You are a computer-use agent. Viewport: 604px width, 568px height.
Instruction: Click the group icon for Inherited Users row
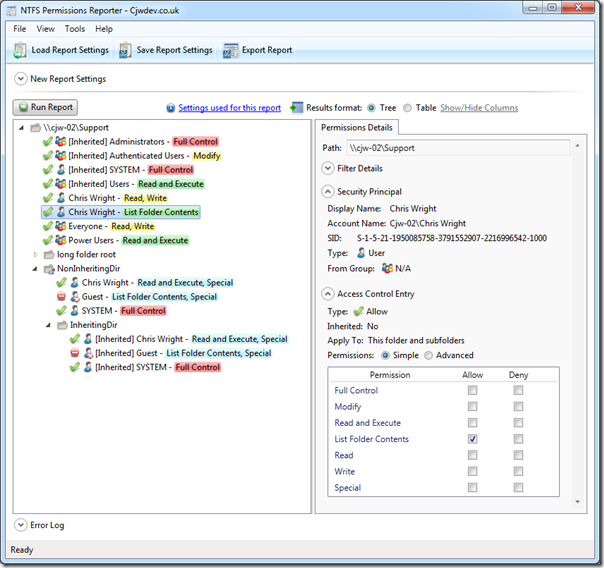(x=60, y=184)
